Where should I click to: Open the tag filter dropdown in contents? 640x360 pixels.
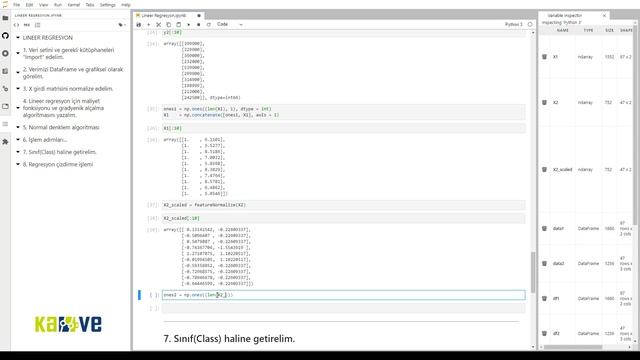click(122, 25)
